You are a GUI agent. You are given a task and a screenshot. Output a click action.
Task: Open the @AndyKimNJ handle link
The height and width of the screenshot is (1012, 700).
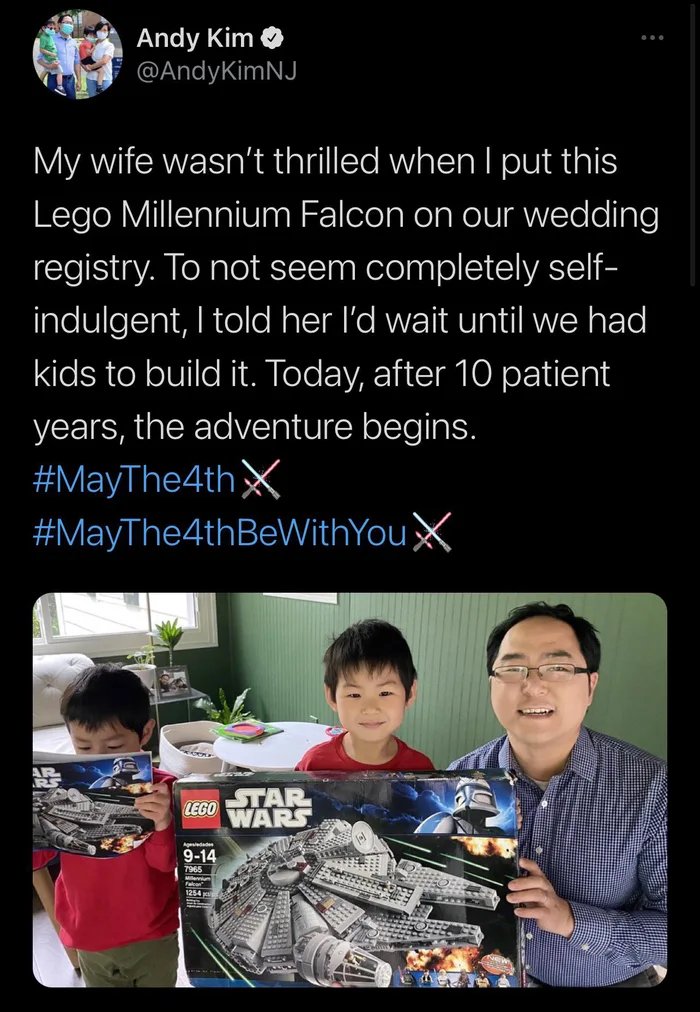pyautogui.click(x=214, y=72)
